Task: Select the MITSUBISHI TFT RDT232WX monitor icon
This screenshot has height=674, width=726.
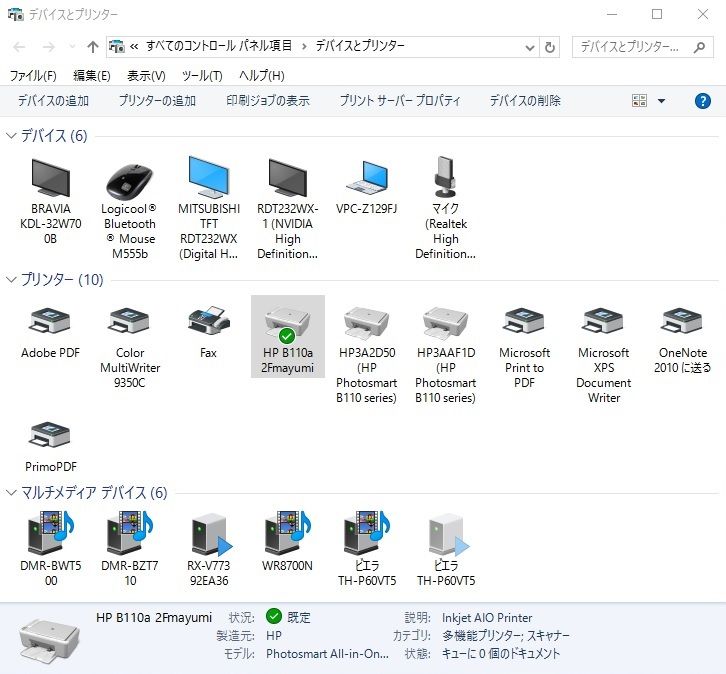Action: pos(209,177)
